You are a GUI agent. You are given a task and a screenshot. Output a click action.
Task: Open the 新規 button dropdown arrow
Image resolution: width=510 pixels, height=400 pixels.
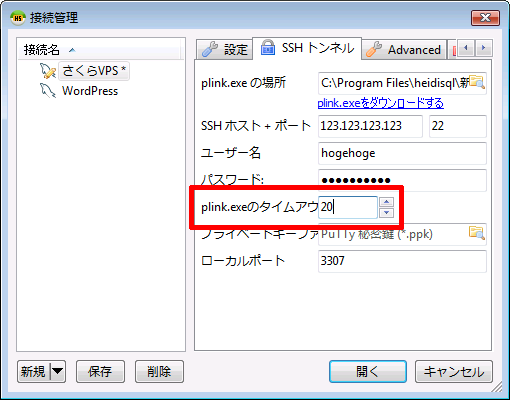[x=58, y=371]
